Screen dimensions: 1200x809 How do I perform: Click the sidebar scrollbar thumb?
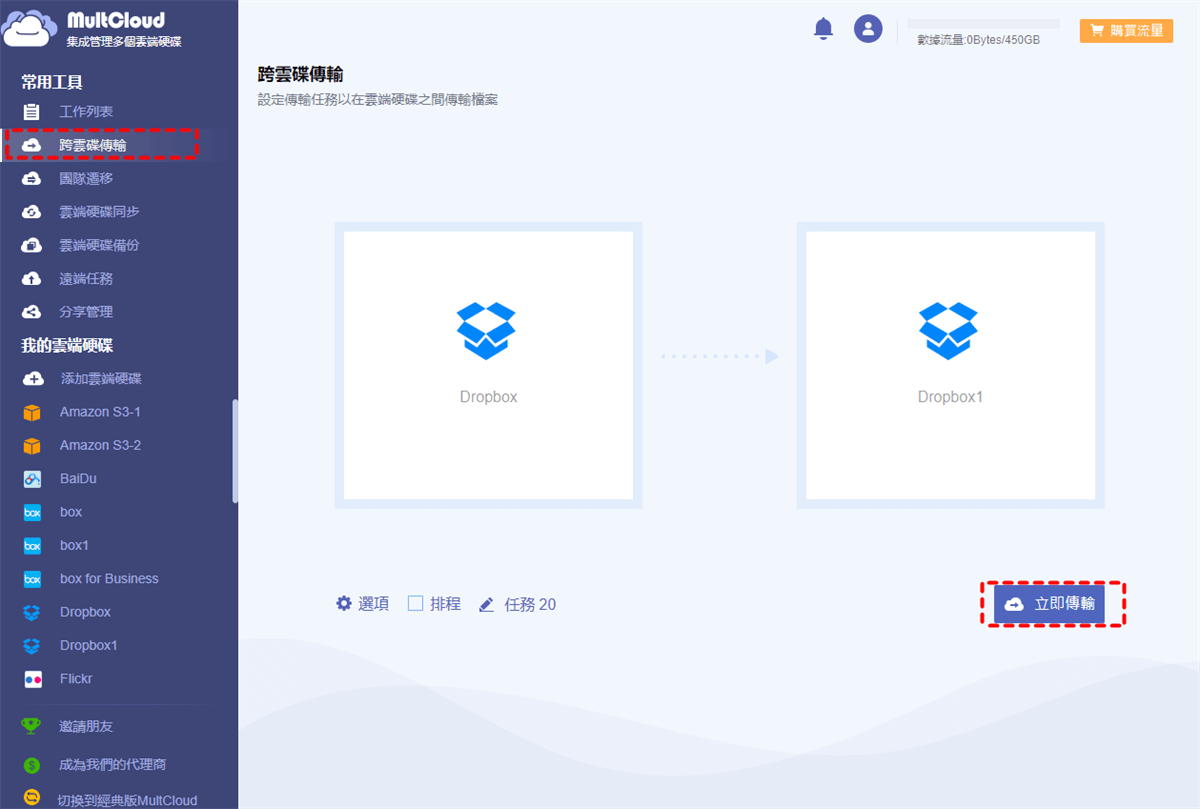tap(235, 450)
